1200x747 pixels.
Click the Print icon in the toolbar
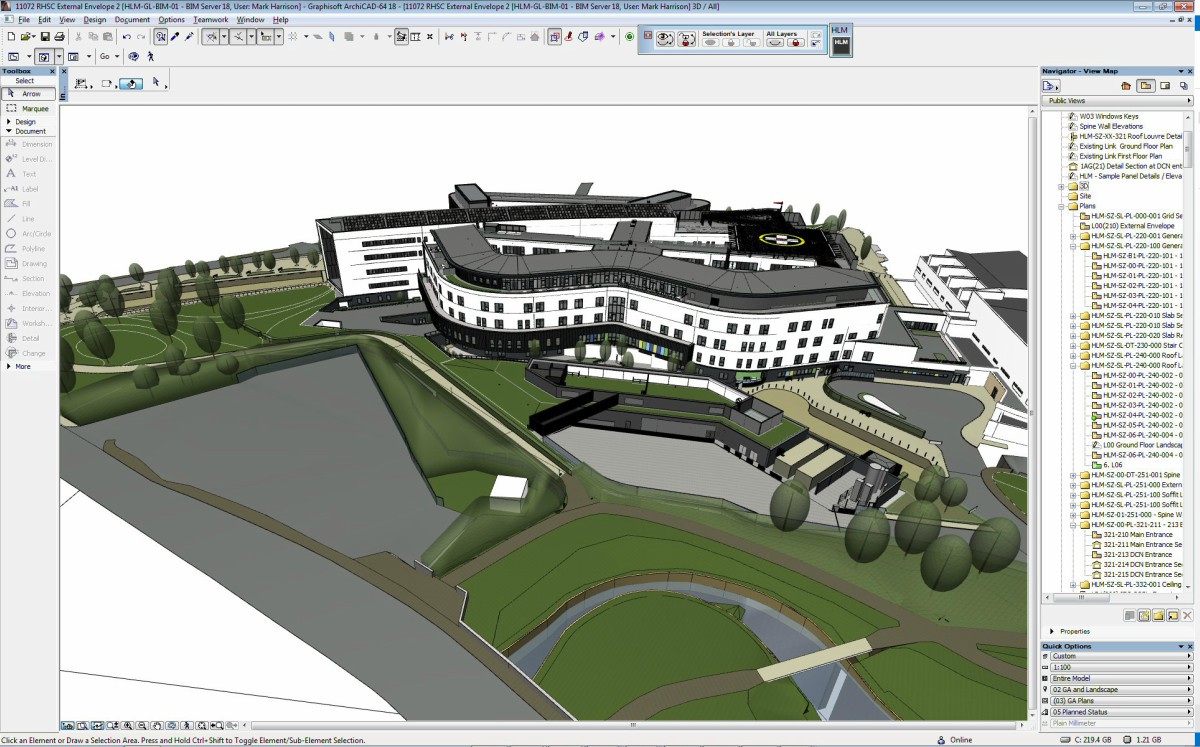(x=60, y=37)
